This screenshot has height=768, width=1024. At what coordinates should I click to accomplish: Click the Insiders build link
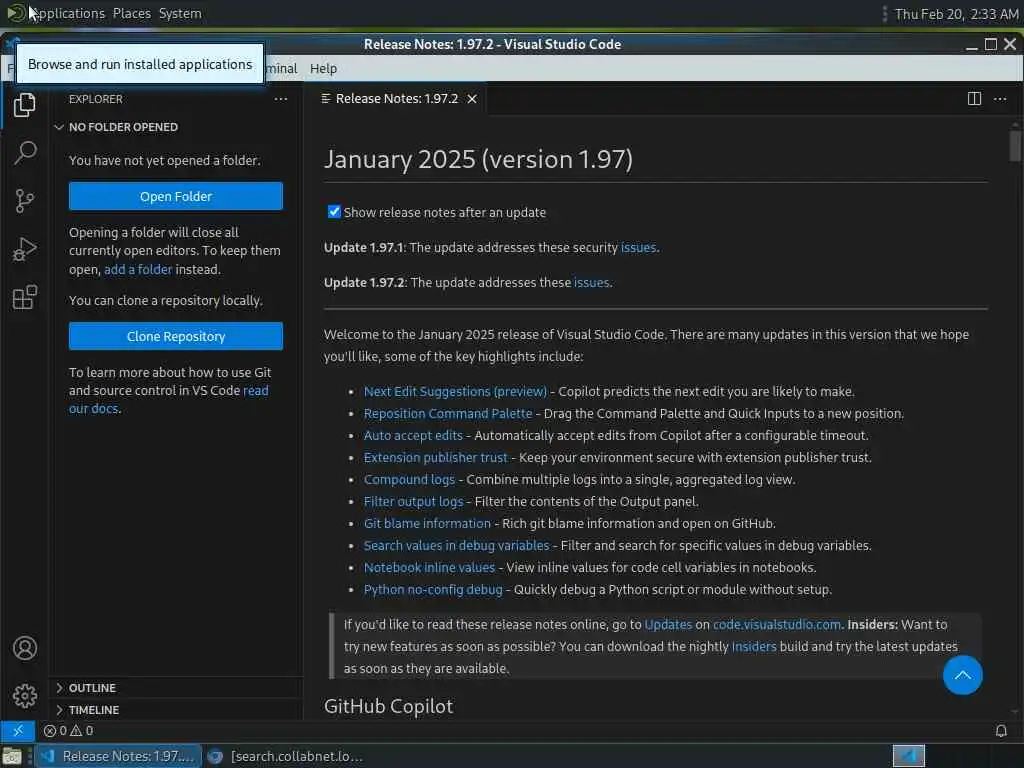pos(754,647)
